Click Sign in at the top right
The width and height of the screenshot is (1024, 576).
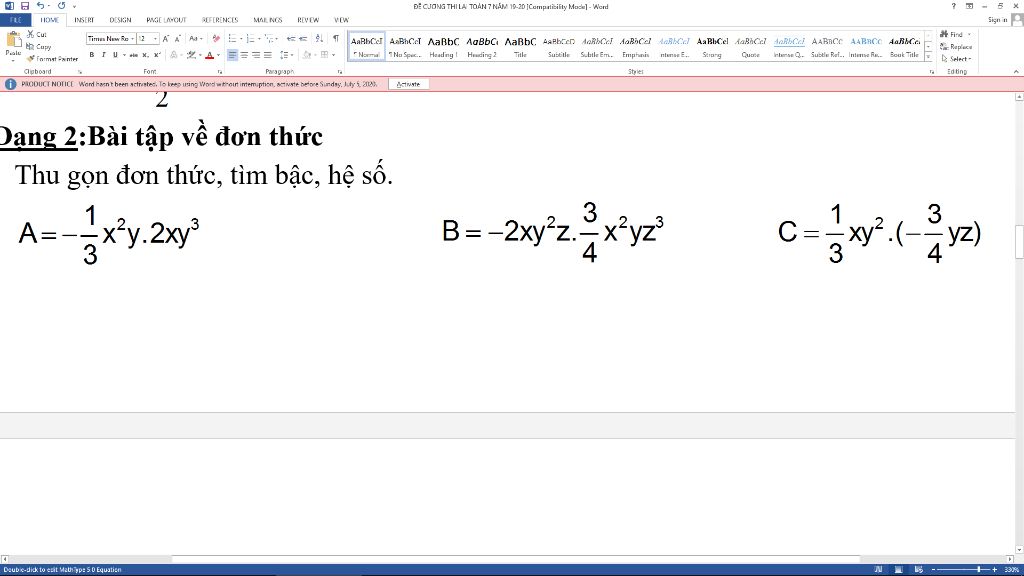point(997,20)
